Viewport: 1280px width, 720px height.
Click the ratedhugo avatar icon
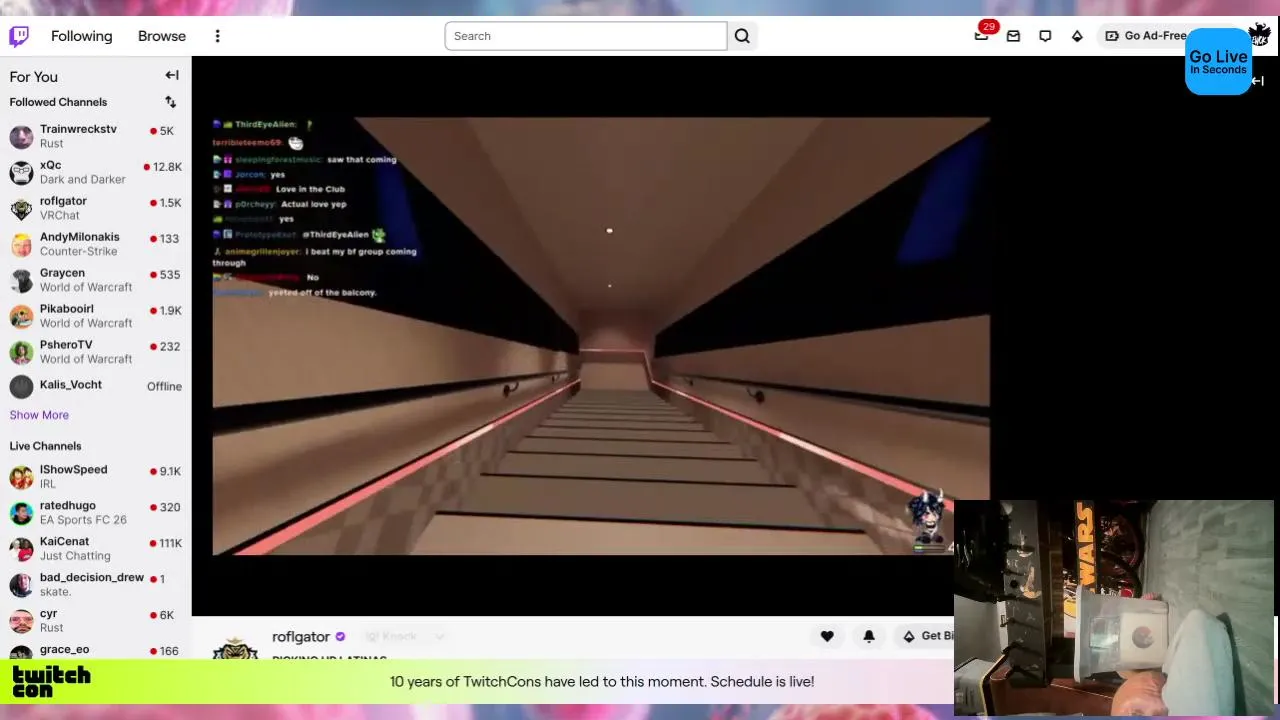coord(21,514)
